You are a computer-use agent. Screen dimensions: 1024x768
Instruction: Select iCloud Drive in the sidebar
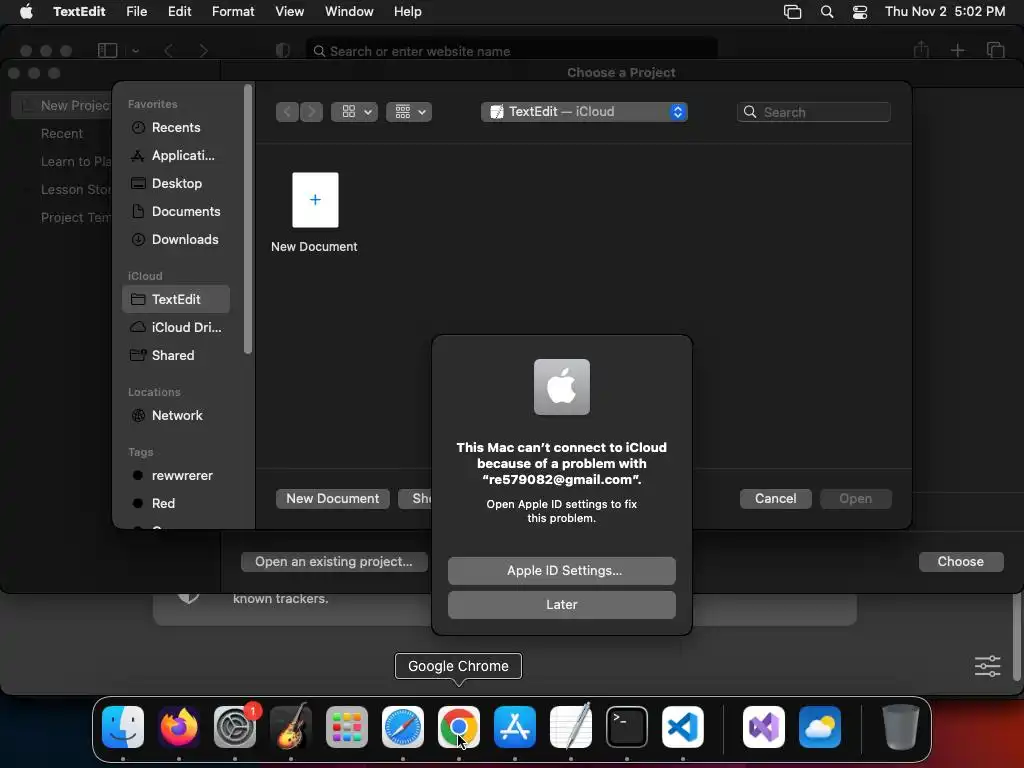[x=176, y=327]
